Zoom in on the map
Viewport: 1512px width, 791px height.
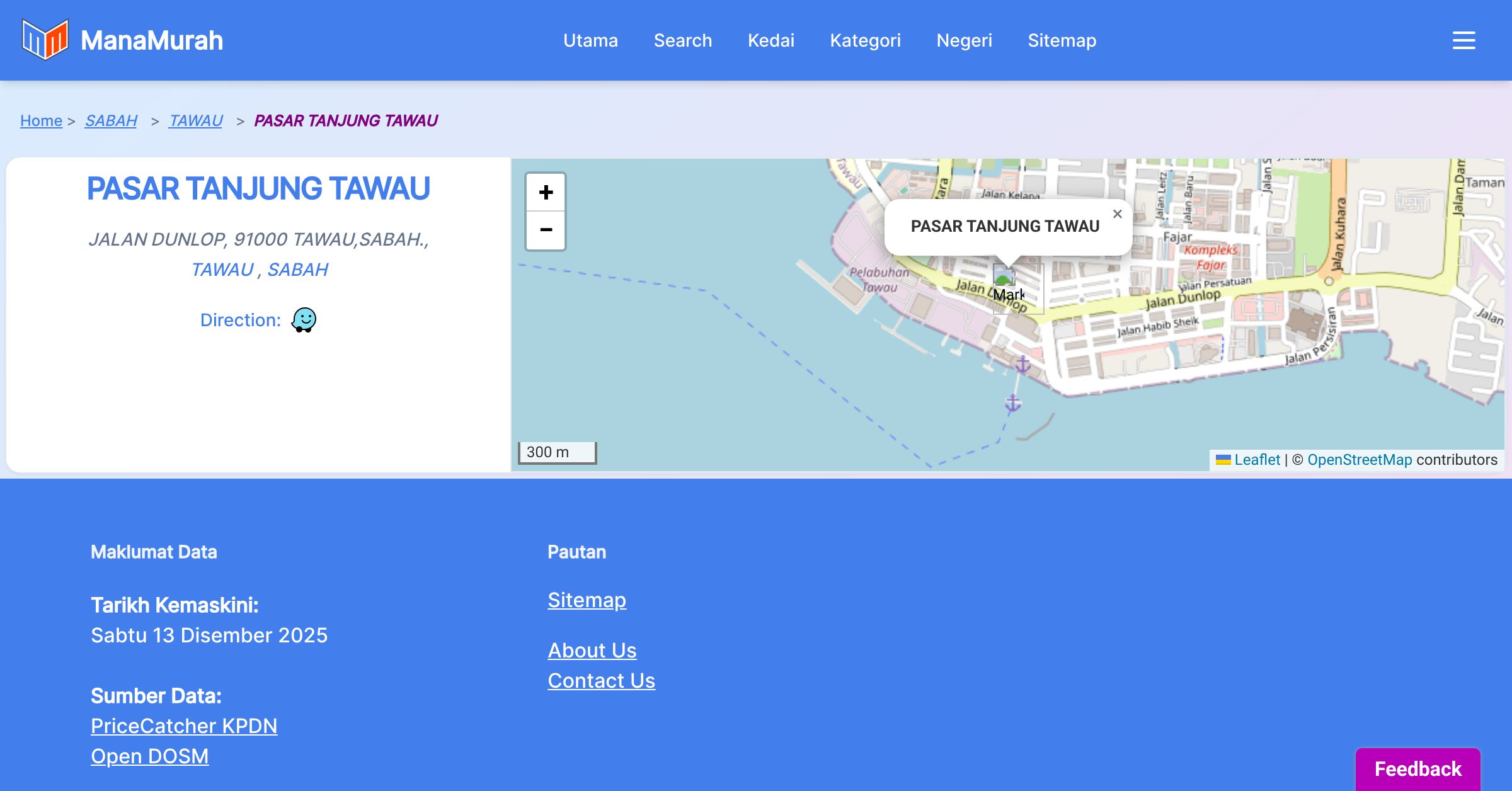(546, 192)
